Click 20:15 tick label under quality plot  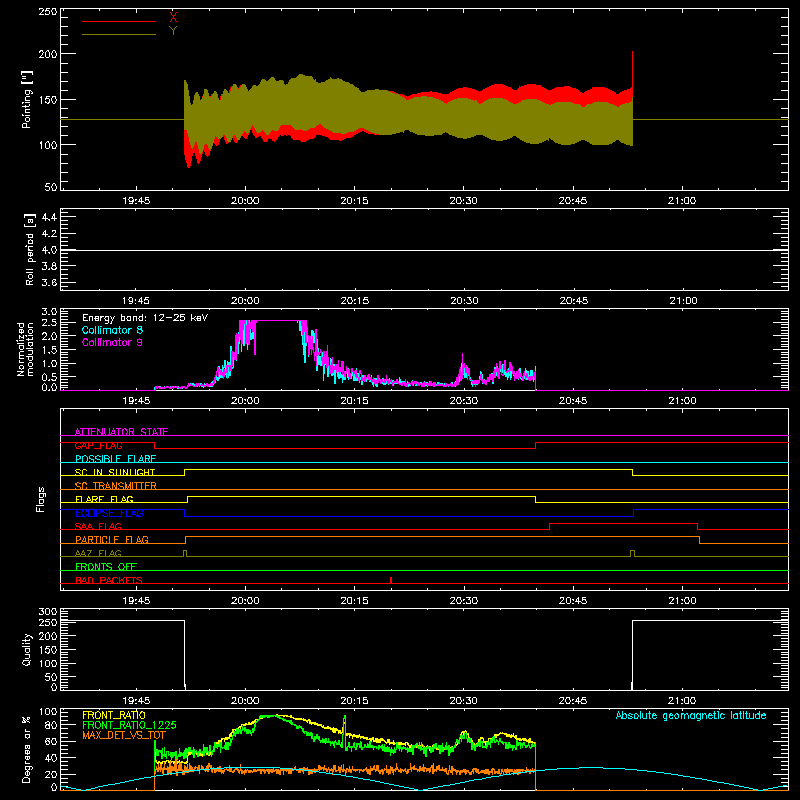[x=355, y=701]
